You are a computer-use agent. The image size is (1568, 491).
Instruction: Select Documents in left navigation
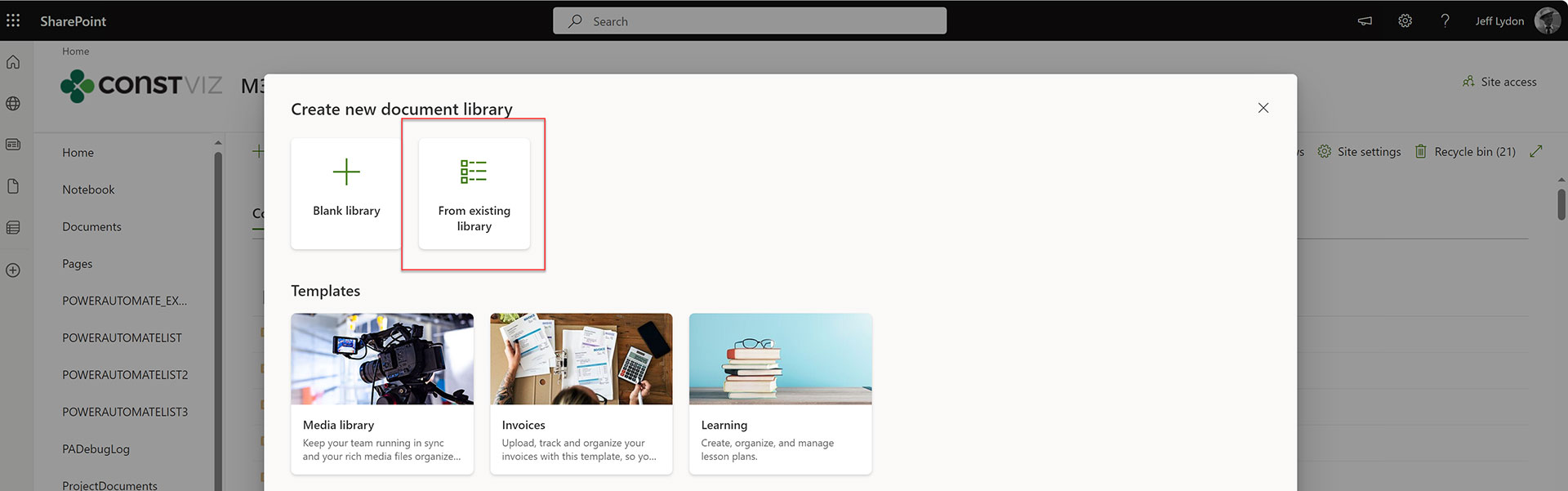click(91, 227)
